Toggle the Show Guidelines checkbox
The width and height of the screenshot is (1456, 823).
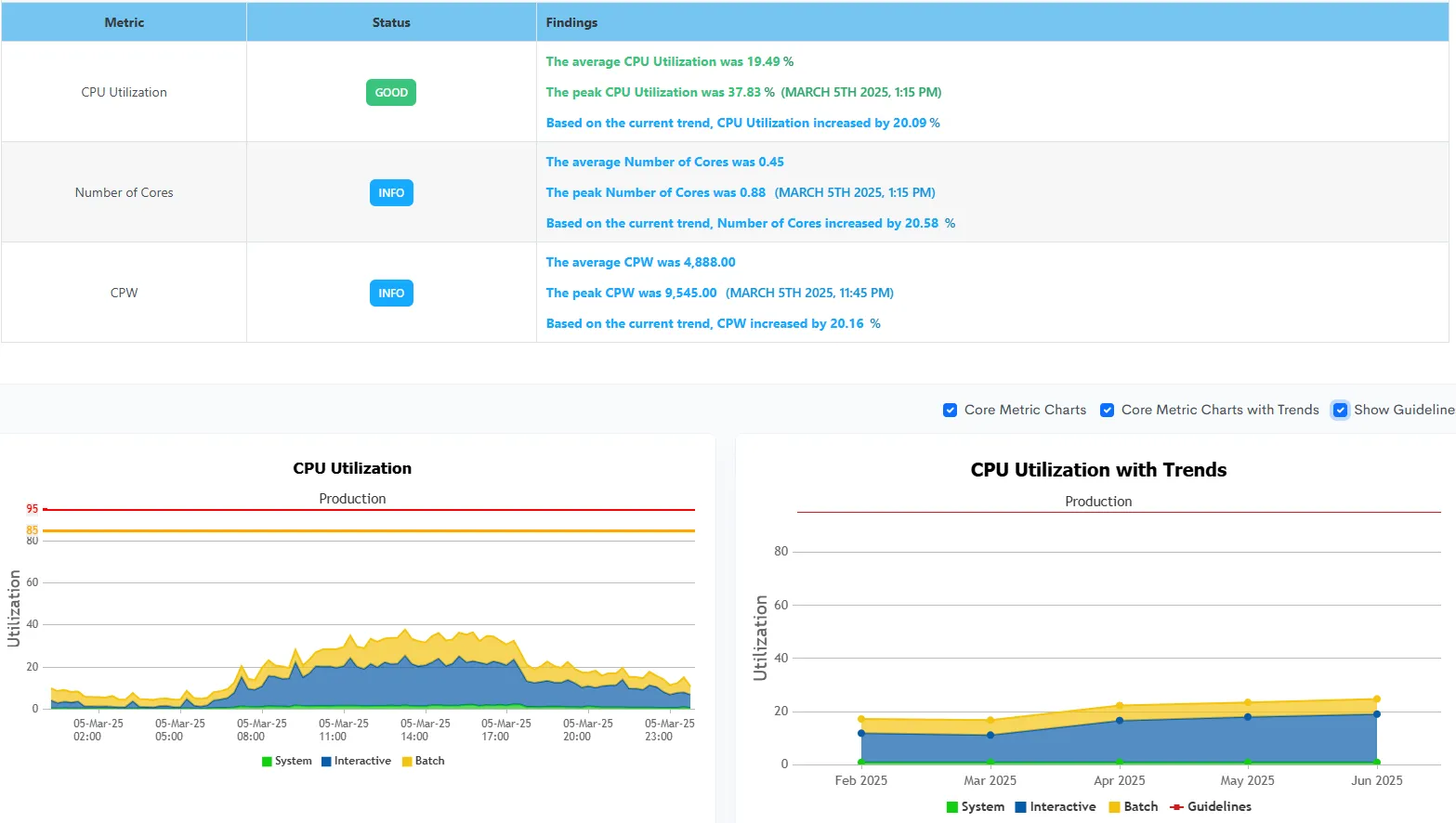1340,410
